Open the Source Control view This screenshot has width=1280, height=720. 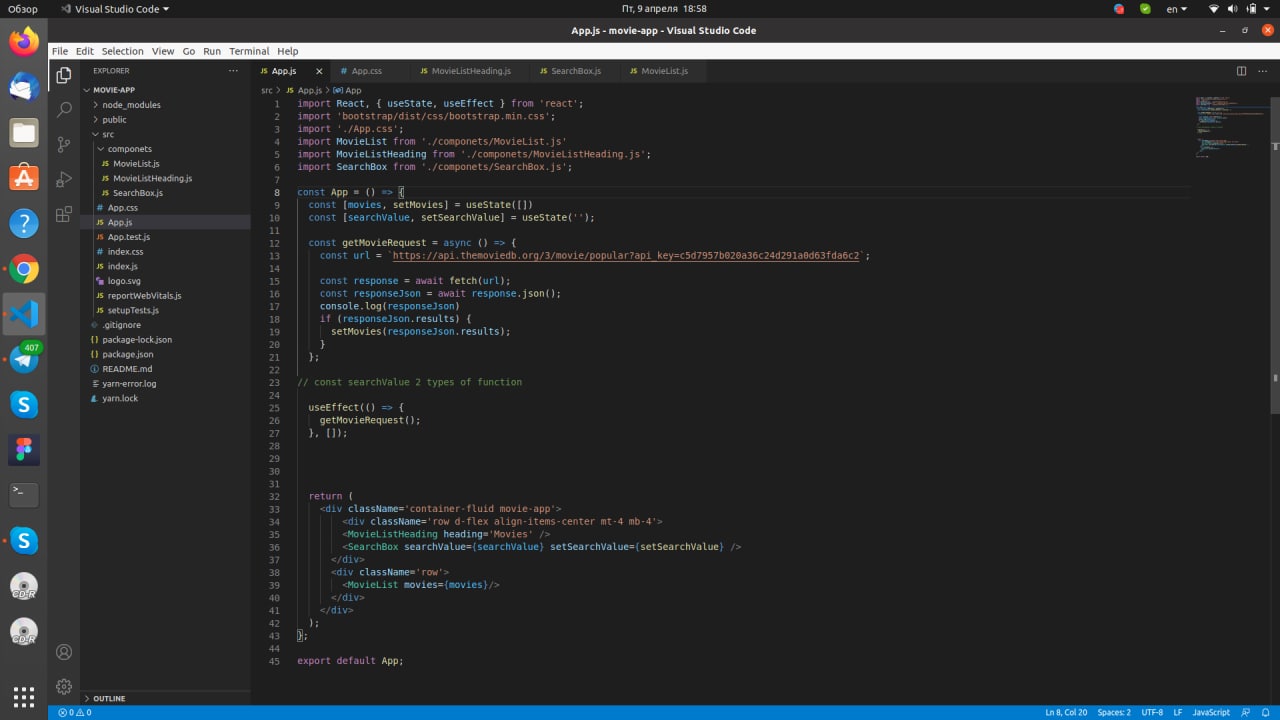click(64, 144)
